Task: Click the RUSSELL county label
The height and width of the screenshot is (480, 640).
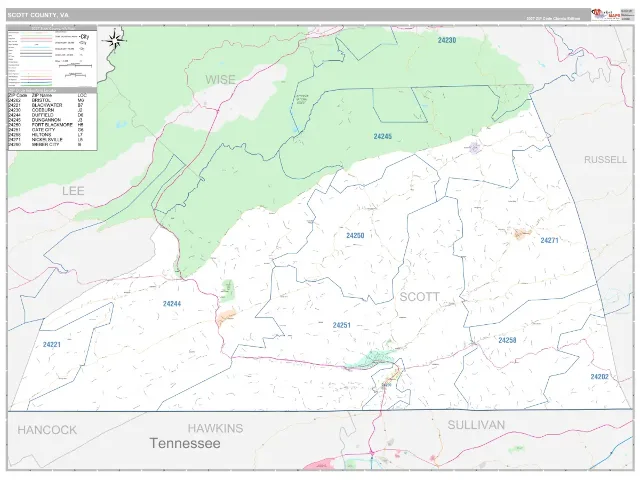Action: click(x=605, y=160)
